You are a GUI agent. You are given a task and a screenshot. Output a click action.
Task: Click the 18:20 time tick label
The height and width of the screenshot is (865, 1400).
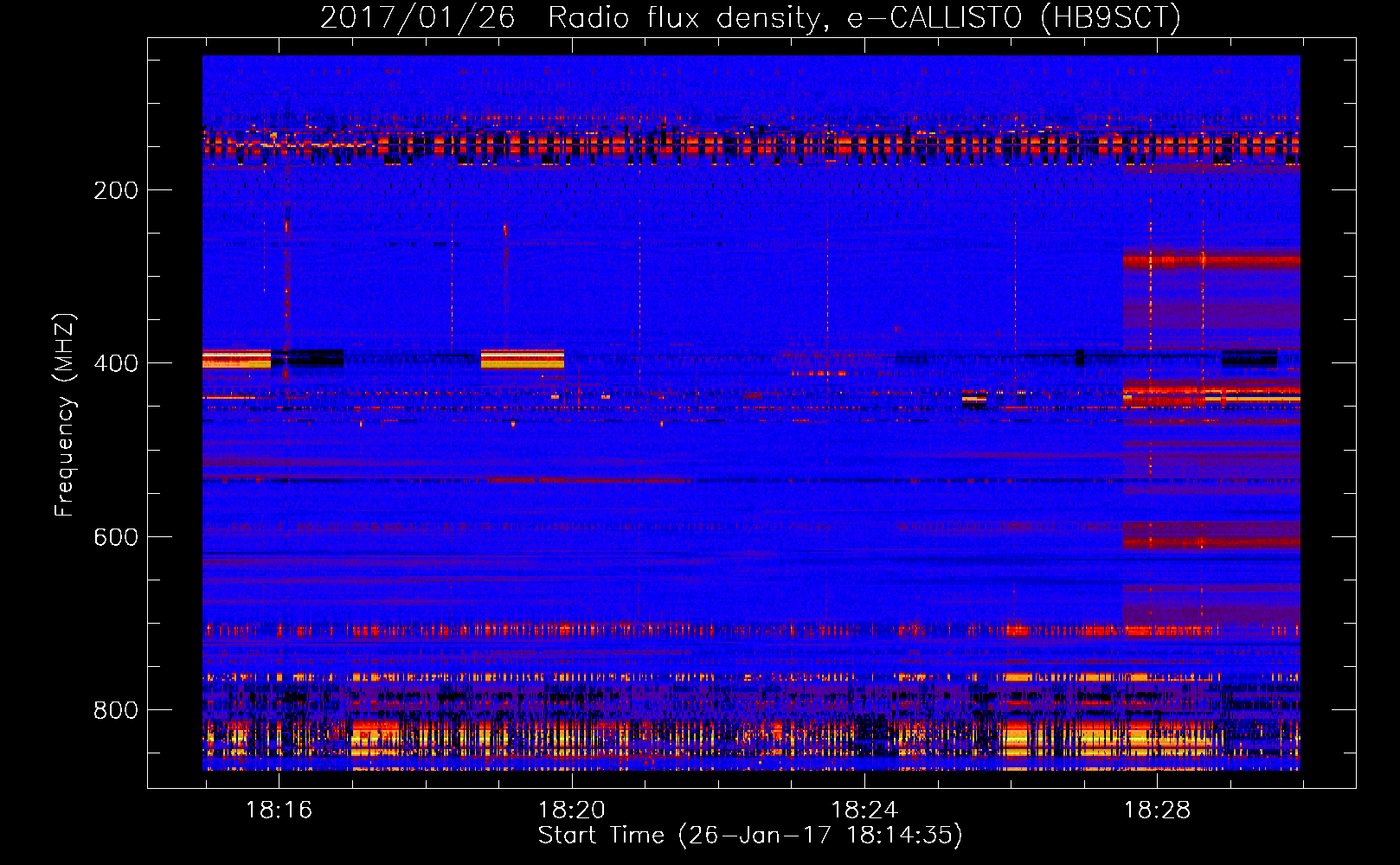click(571, 810)
